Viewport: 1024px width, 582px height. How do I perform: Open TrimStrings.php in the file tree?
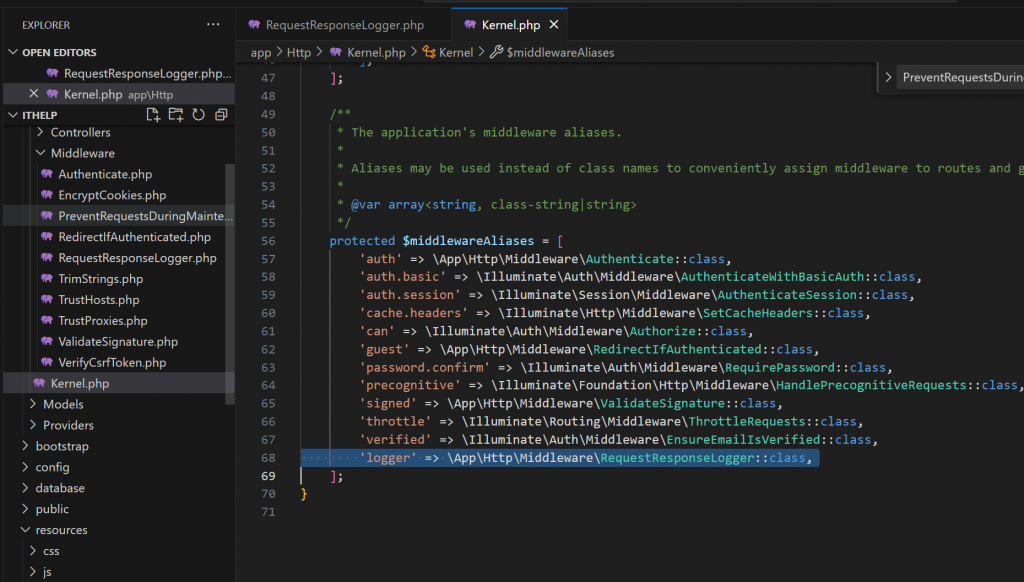pyautogui.click(x=101, y=279)
